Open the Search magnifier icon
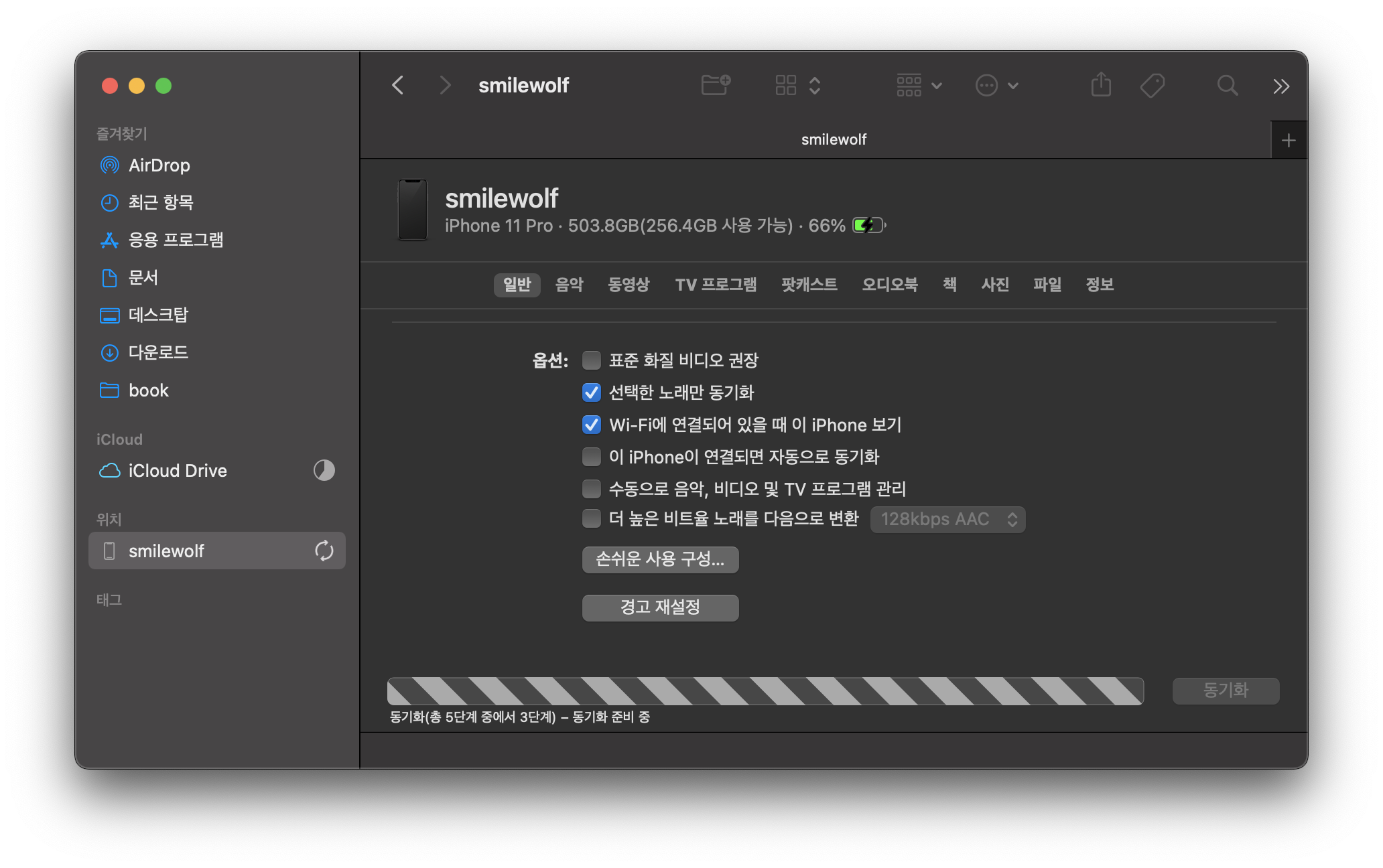Screen dimensions: 1383x868 1227,85
